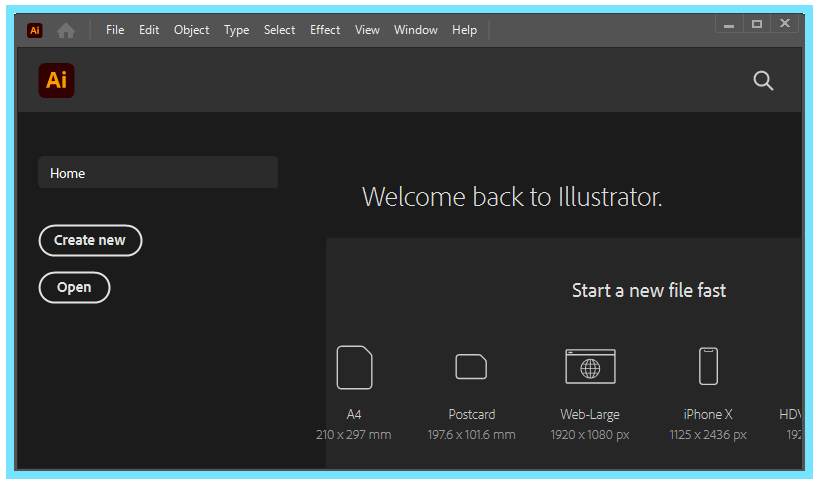
Task: Click the Postcard preset label
Action: click(x=472, y=415)
